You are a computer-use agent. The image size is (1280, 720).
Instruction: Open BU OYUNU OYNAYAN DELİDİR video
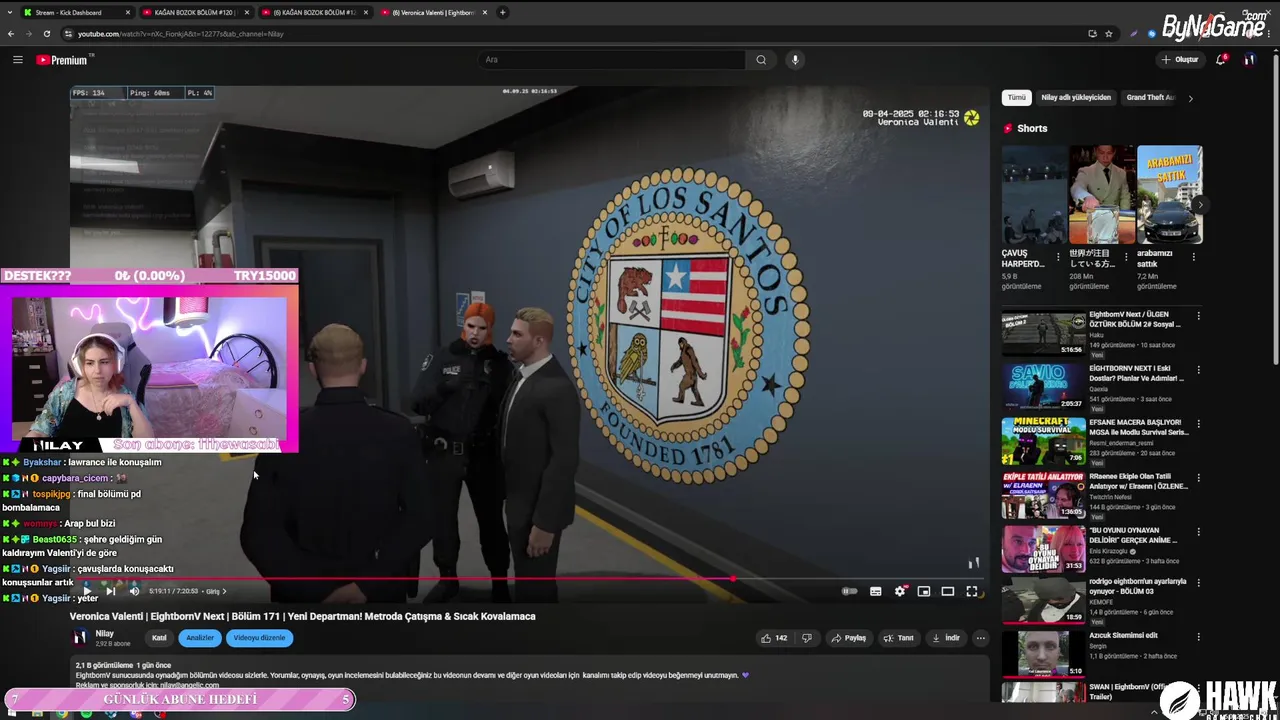tap(1044, 549)
